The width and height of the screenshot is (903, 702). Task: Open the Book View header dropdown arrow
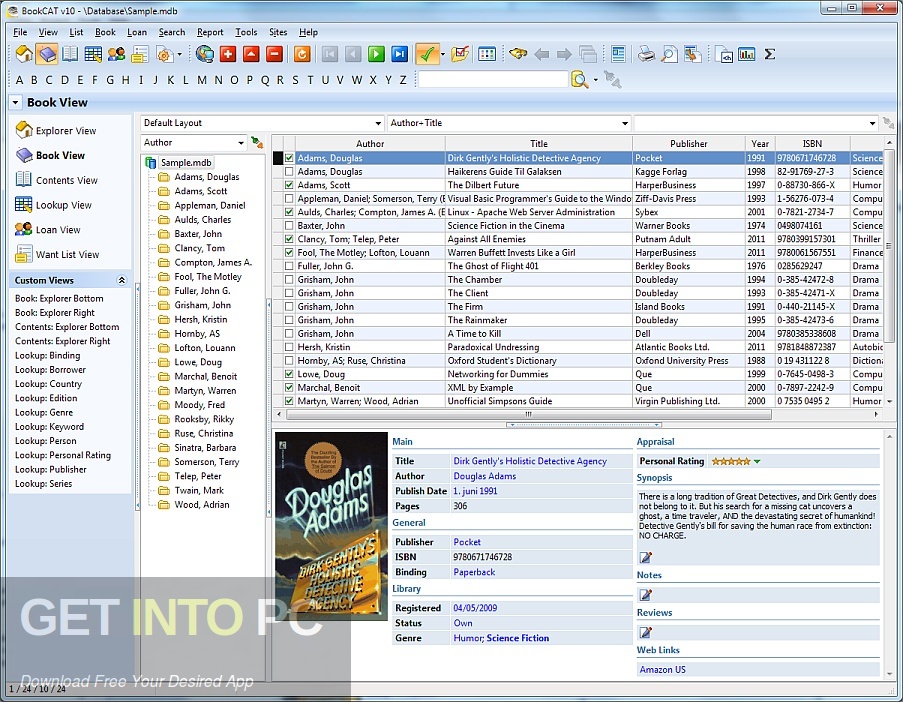pyautogui.click(x=16, y=103)
